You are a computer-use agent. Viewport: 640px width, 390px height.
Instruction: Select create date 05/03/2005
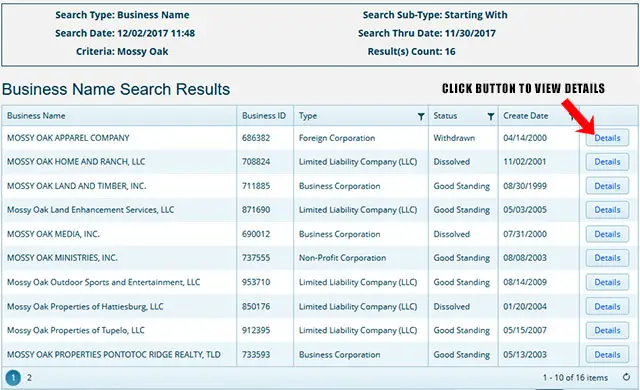click(x=525, y=210)
